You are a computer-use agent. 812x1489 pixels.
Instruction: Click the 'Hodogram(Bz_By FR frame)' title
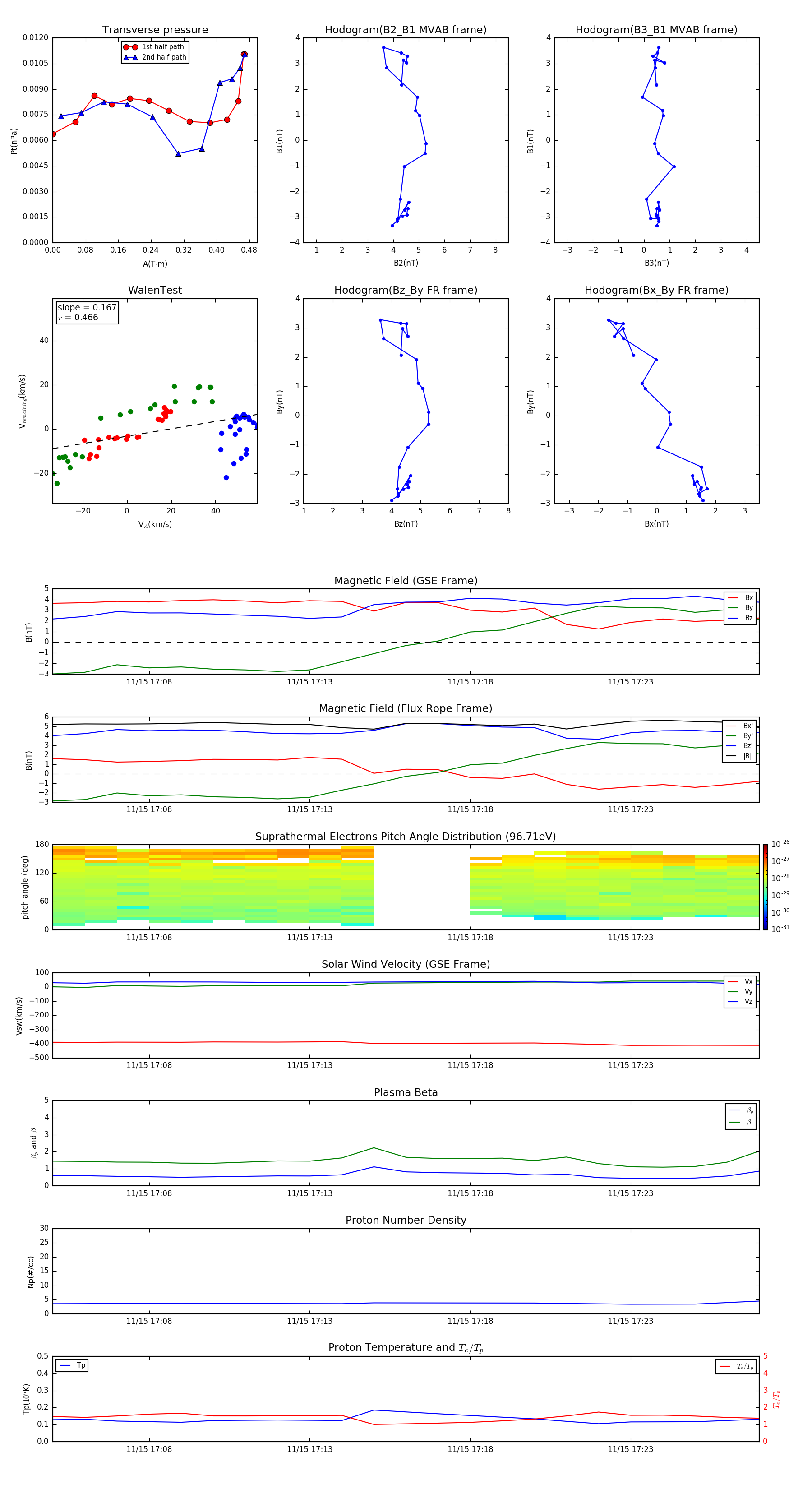click(x=406, y=290)
